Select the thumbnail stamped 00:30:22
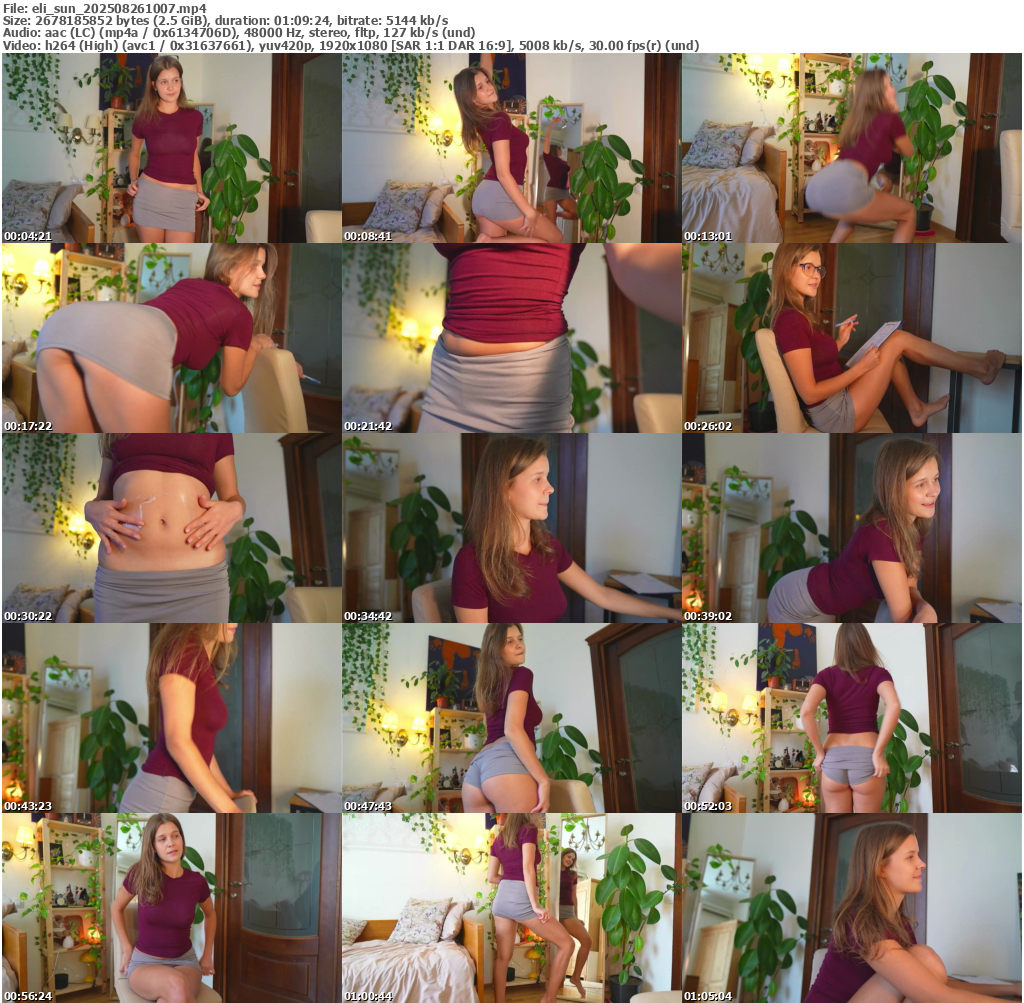 tap(171, 528)
